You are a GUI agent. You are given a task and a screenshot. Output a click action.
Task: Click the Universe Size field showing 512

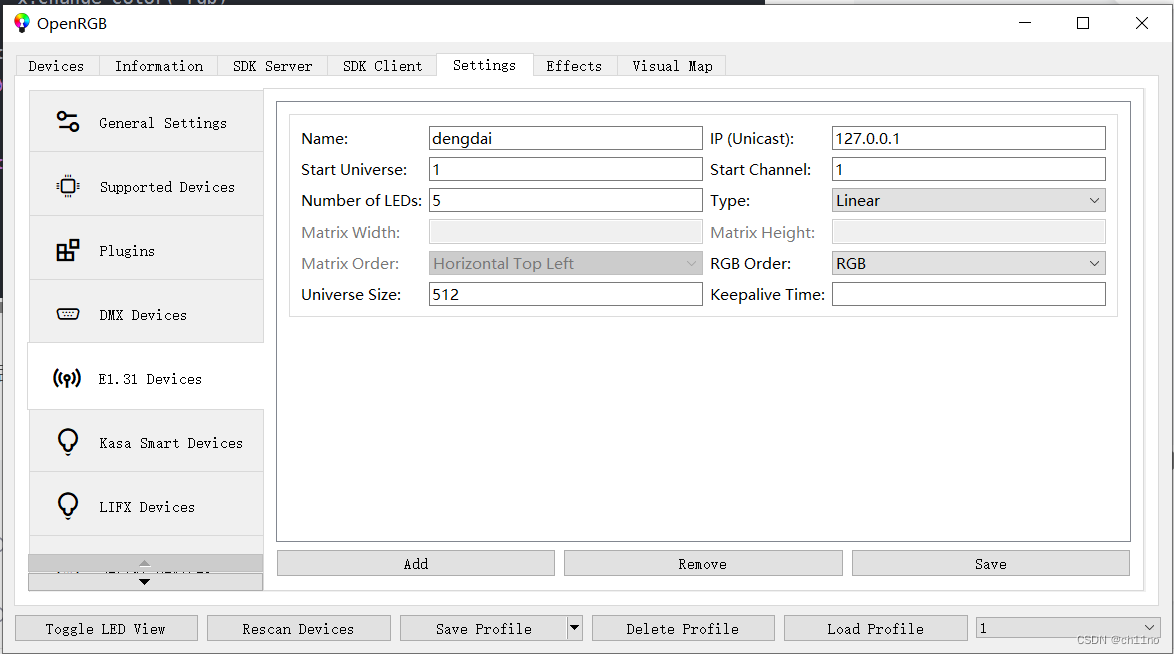565,294
